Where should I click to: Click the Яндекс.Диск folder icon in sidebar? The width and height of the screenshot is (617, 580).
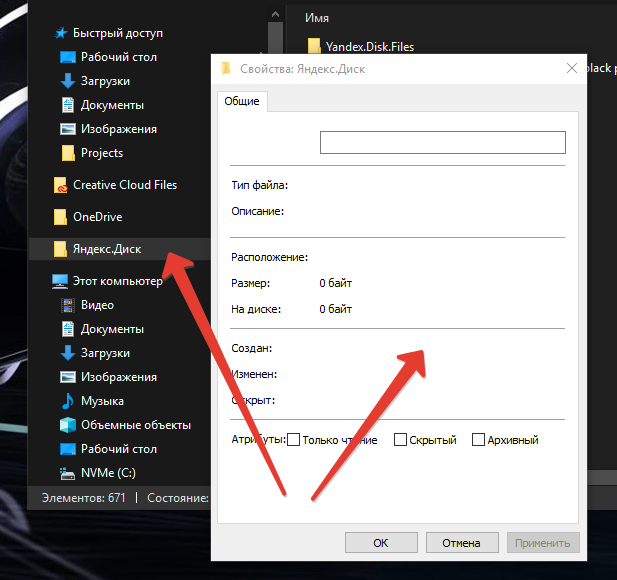point(61,248)
